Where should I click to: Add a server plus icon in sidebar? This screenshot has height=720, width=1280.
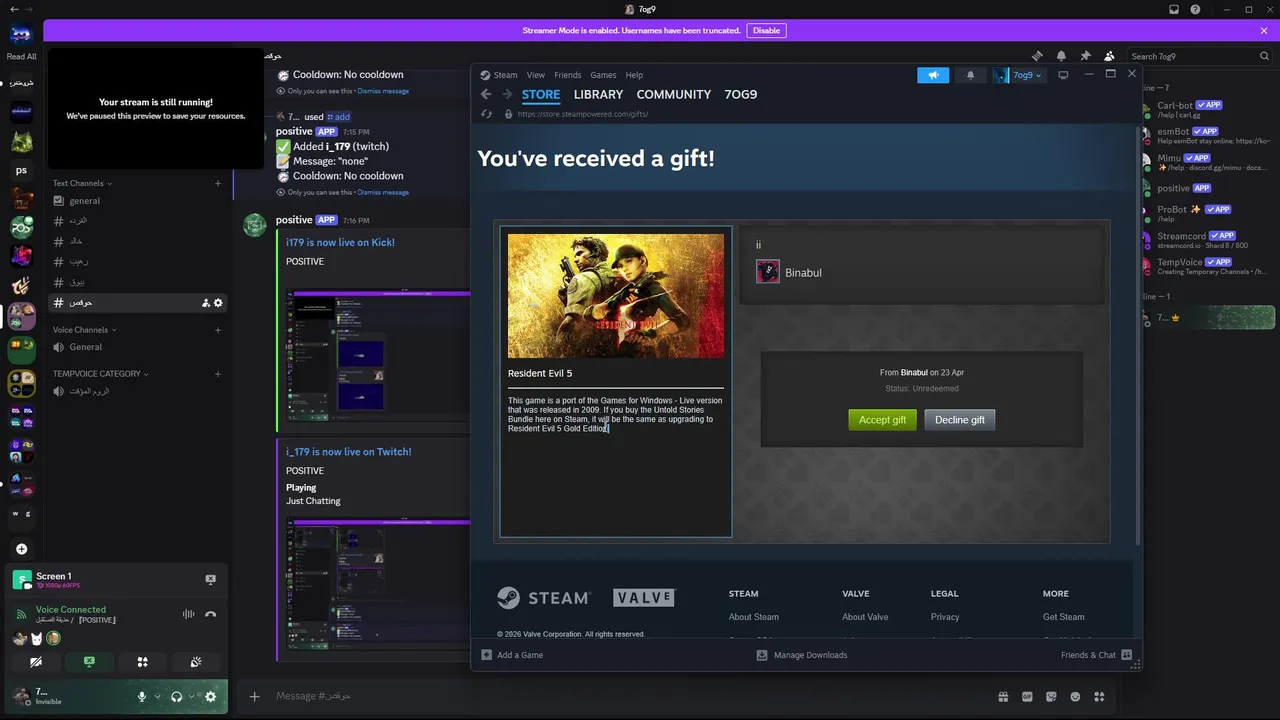(x=21, y=549)
